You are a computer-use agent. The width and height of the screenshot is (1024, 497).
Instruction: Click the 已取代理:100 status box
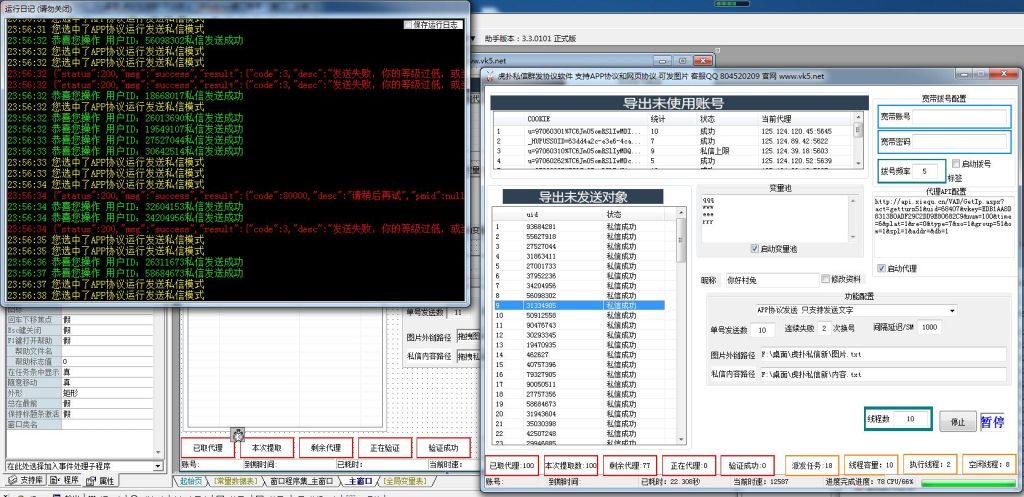click(x=512, y=465)
